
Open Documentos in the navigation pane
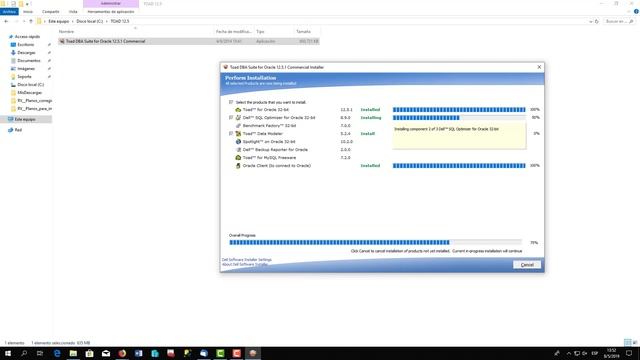(29, 61)
